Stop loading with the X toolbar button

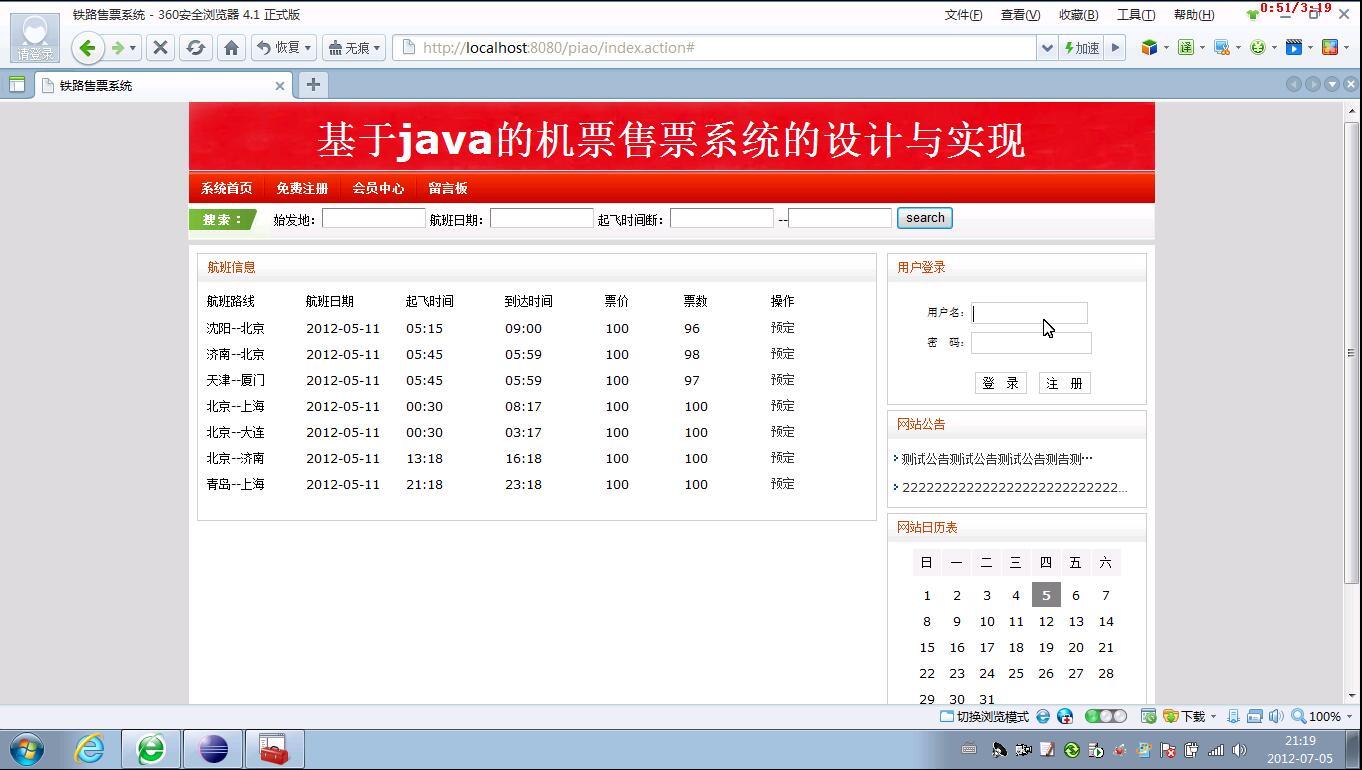pos(160,48)
